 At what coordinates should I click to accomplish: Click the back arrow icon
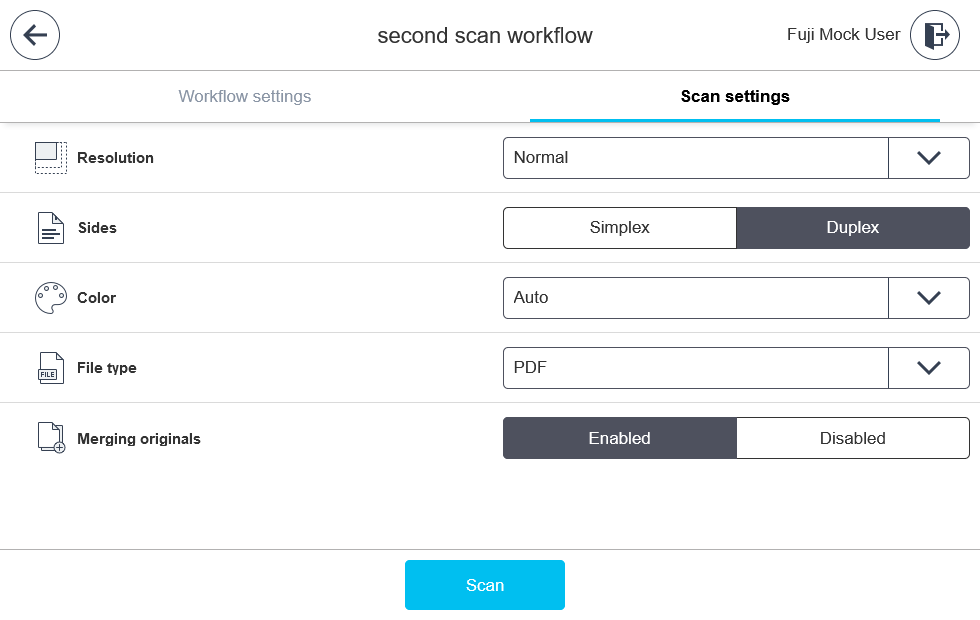pyautogui.click(x=35, y=35)
